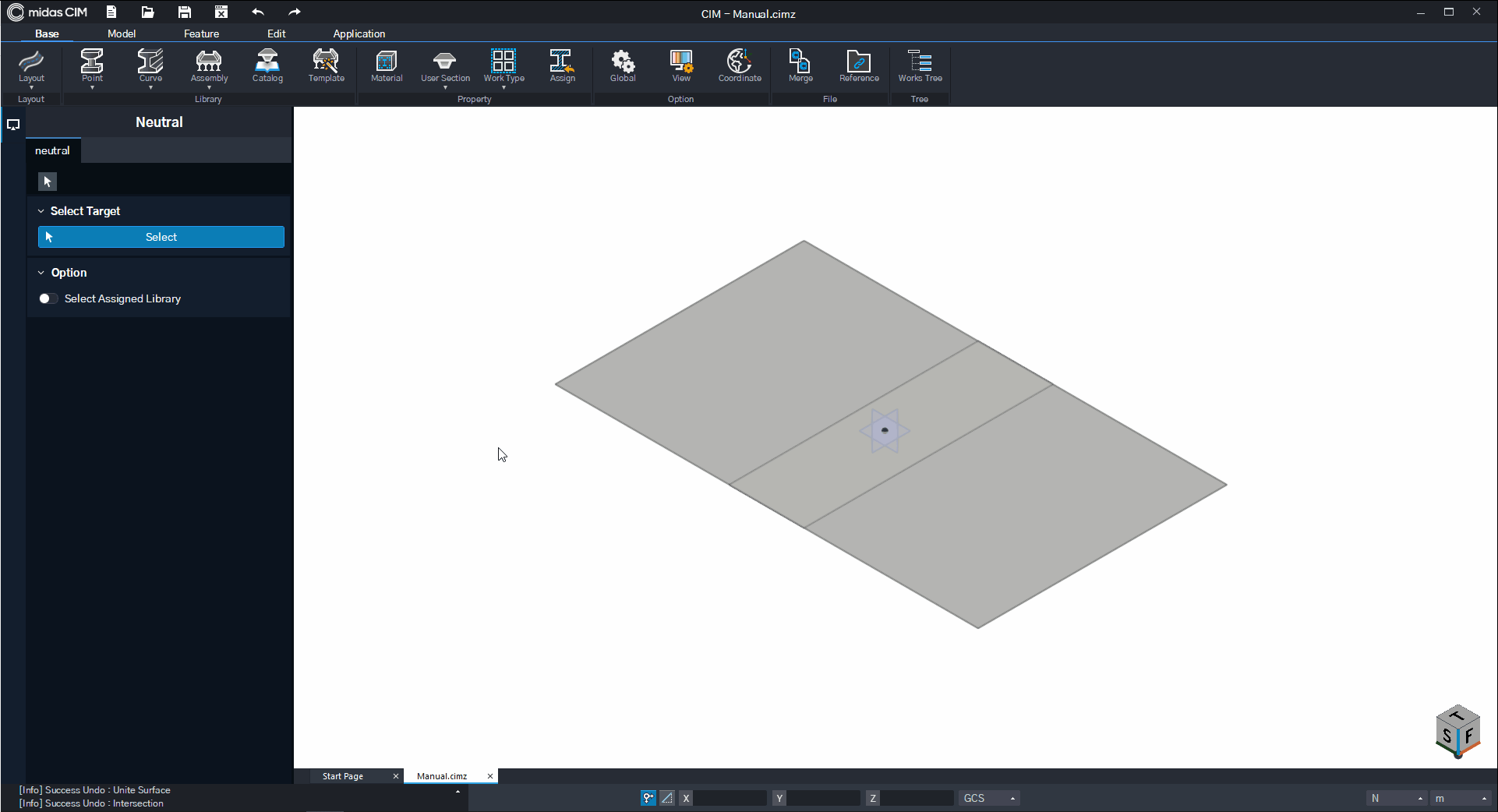Switch to the Base ribbon tab
Screen dimensions: 1498x812
47,34
